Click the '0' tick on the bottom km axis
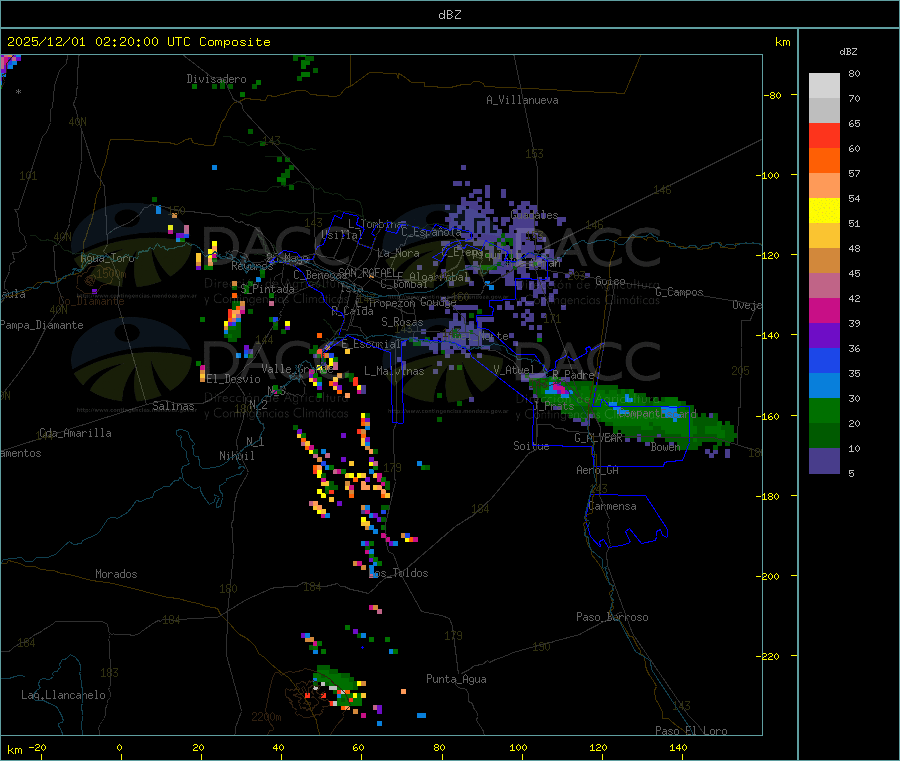Screen dimensions: 900x761 coord(119,747)
